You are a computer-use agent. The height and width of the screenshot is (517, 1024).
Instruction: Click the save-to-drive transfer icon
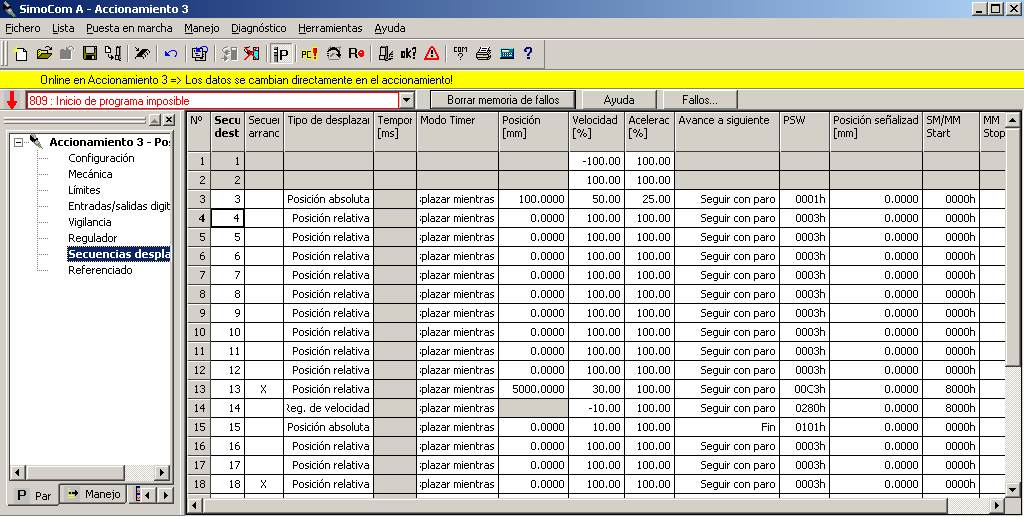coord(113,54)
